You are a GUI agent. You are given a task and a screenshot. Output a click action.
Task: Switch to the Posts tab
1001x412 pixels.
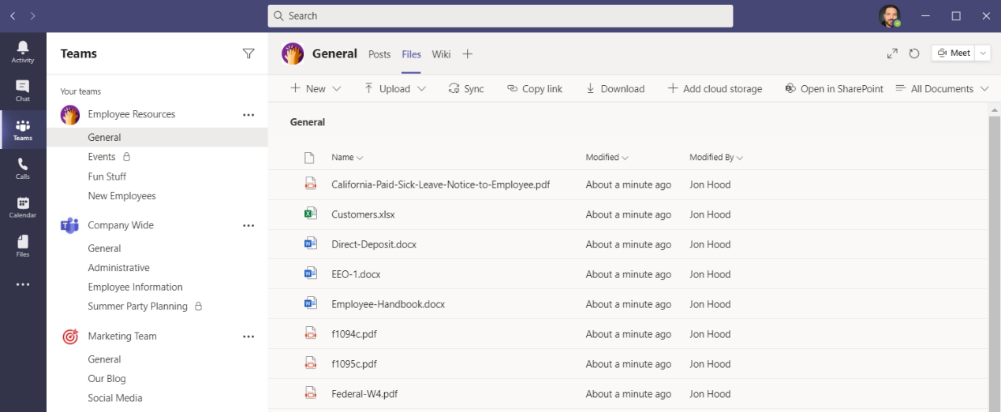(379, 54)
